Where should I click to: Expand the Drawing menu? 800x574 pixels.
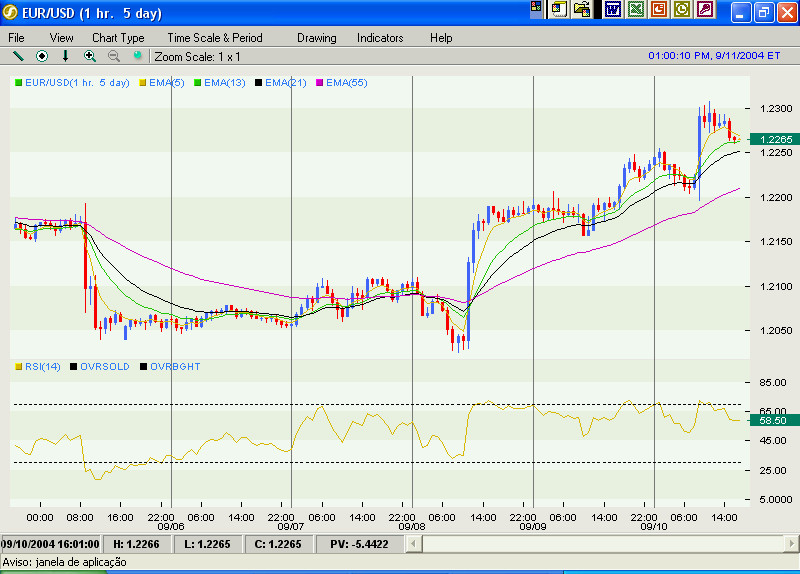316,37
